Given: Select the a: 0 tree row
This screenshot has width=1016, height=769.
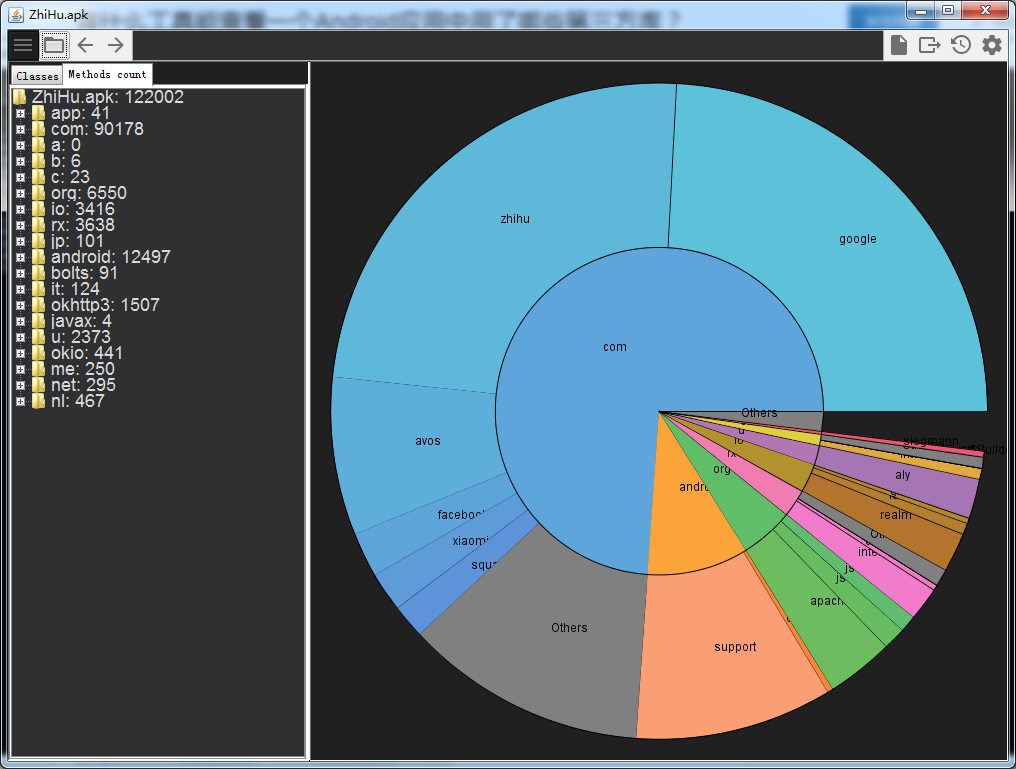Looking at the screenshot, I should pyautogui.click(x=56, y=145).
